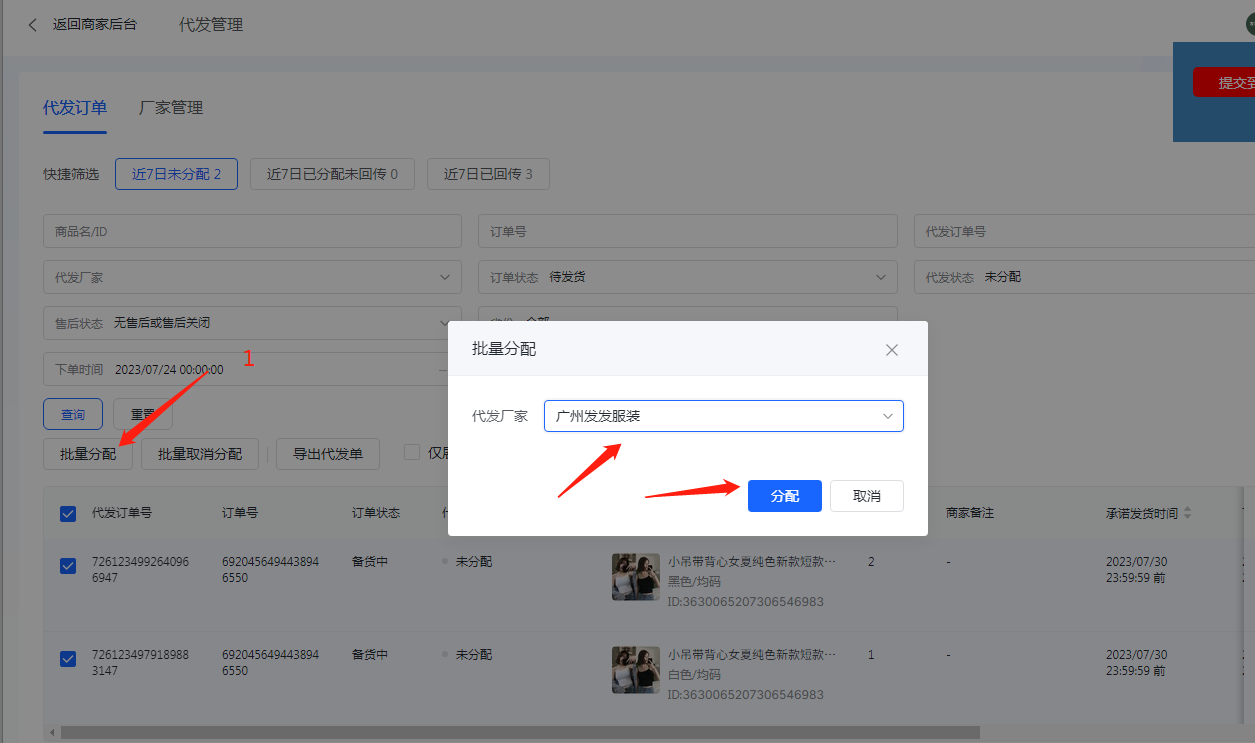1255x743 pixels.
Task: Sort by the 承诺发货时间 column arrows
Action: 1188,513
